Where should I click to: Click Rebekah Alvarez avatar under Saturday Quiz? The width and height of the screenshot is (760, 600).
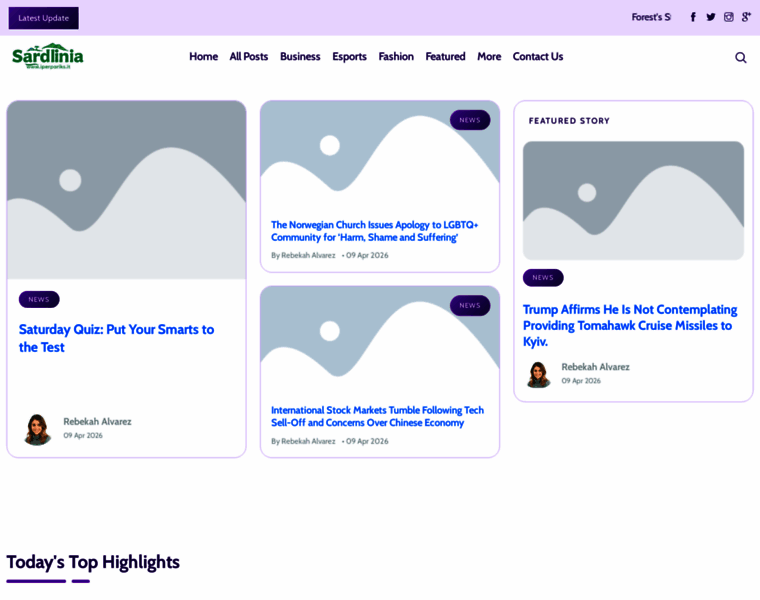pyautogui.click(x=37, y=429)
